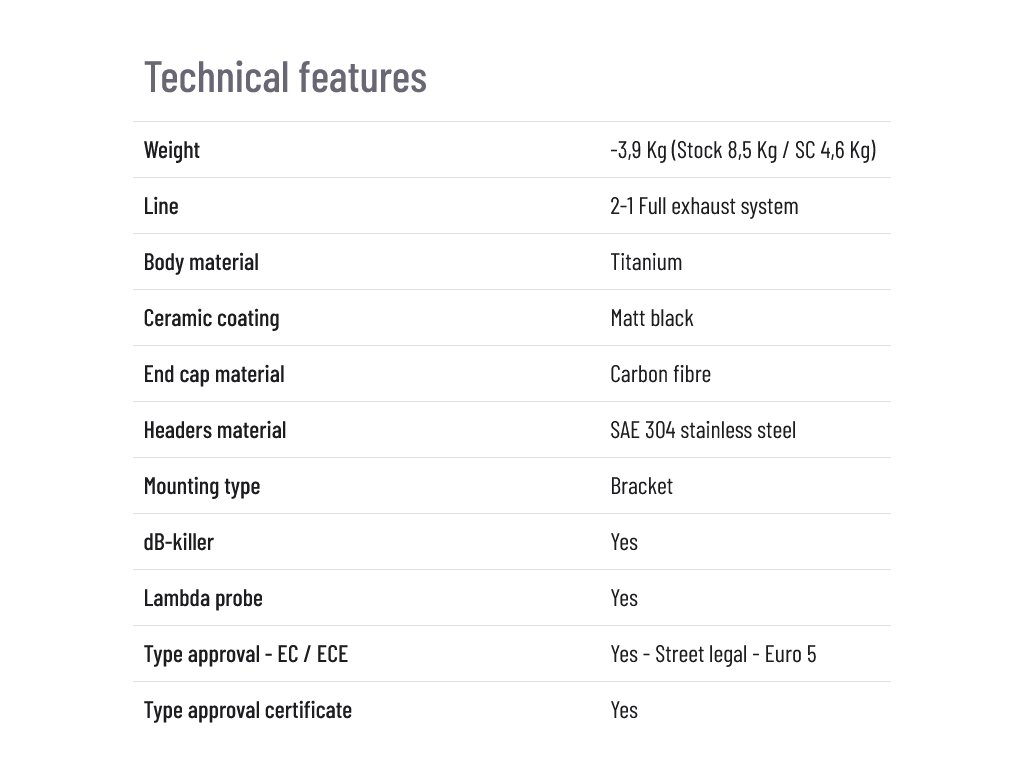The width and height of the screenshot is (1024, 768).
Task: Click the Lambda probe label
Action: [x=203, y=599]
